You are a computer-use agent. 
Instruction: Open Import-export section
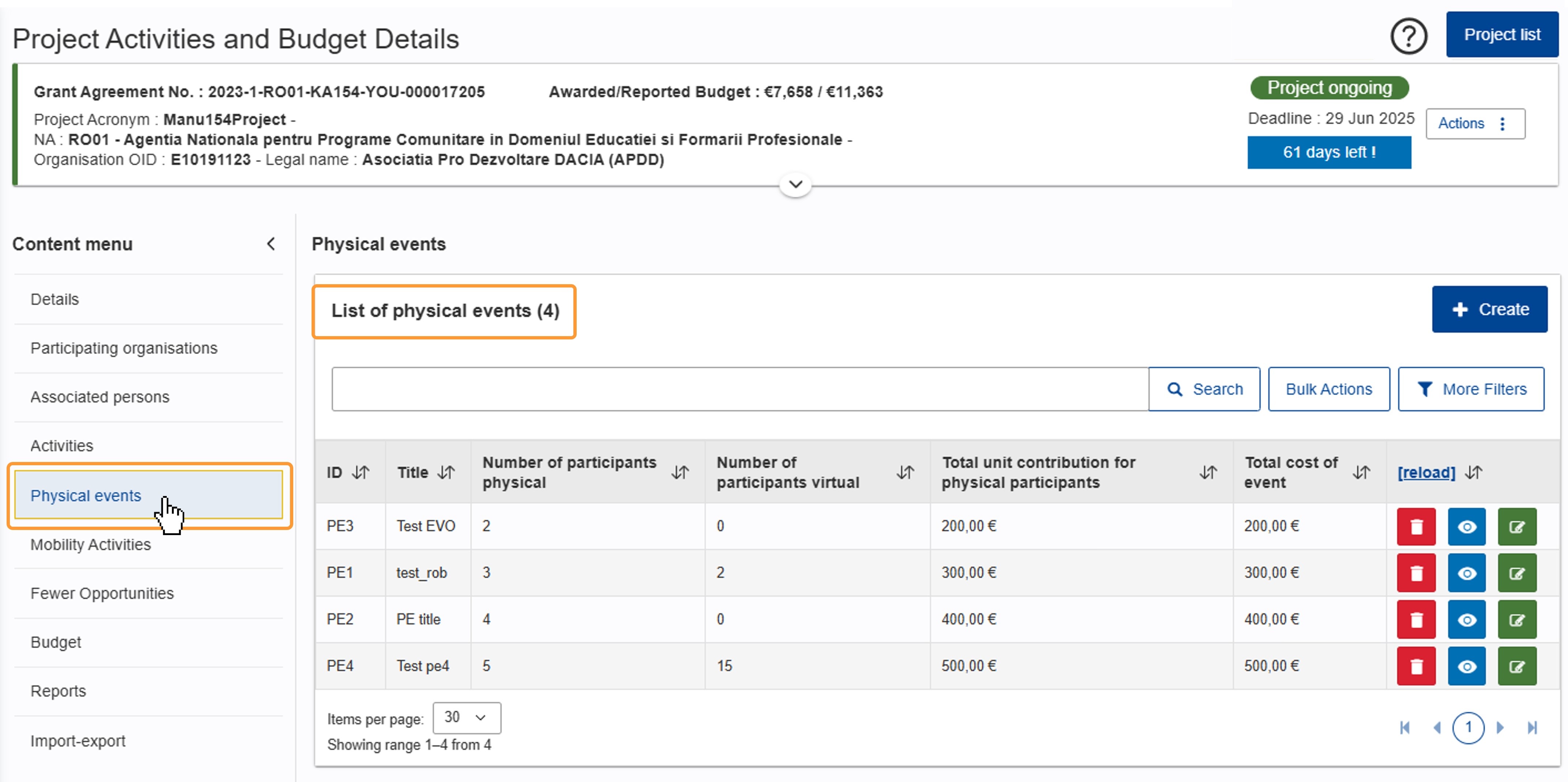pos(148,741)
